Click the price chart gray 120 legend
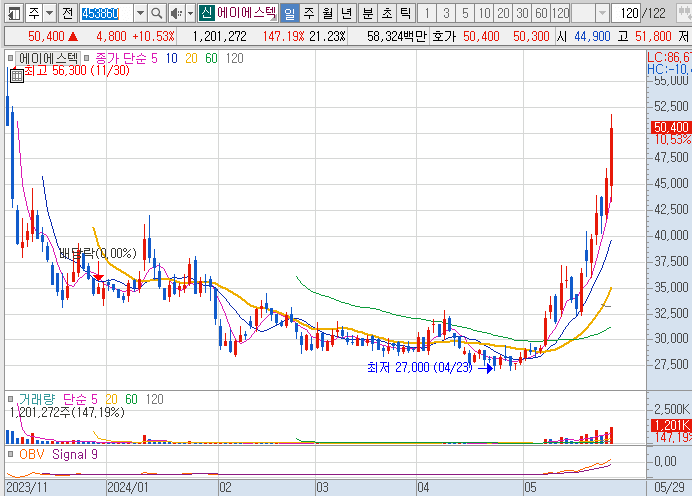 (x=234, y=58)
